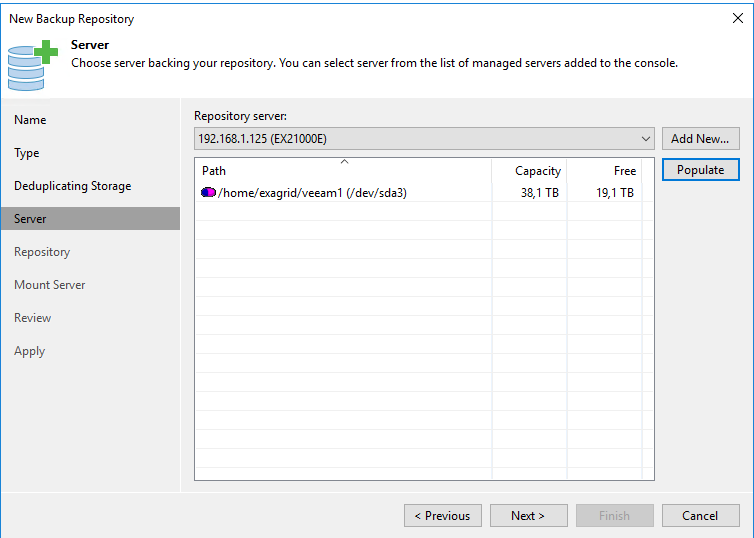
Task: Click the database repository icon in header
Action: [x=33, y=65]
